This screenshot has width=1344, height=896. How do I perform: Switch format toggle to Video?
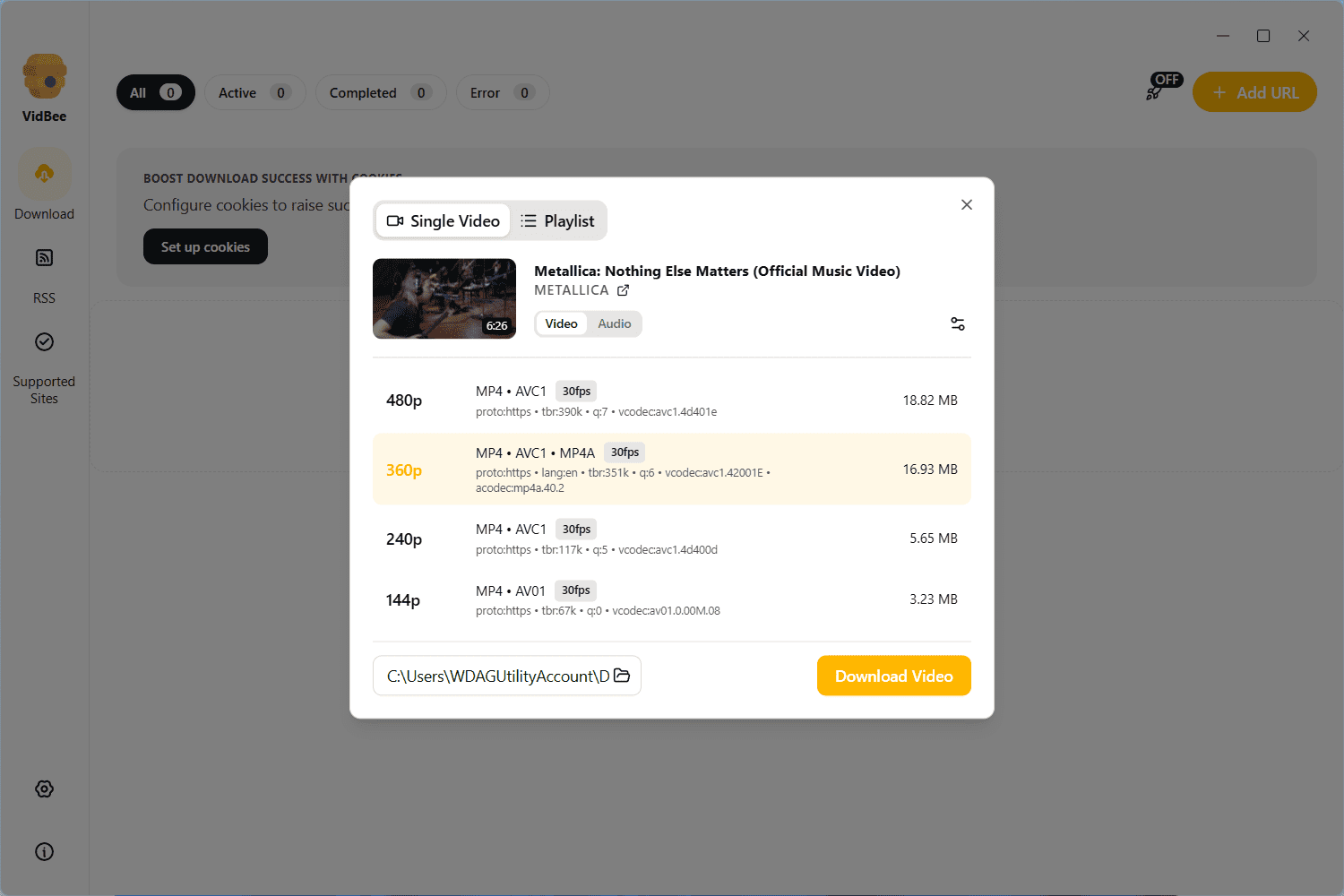tap(561, 323)
